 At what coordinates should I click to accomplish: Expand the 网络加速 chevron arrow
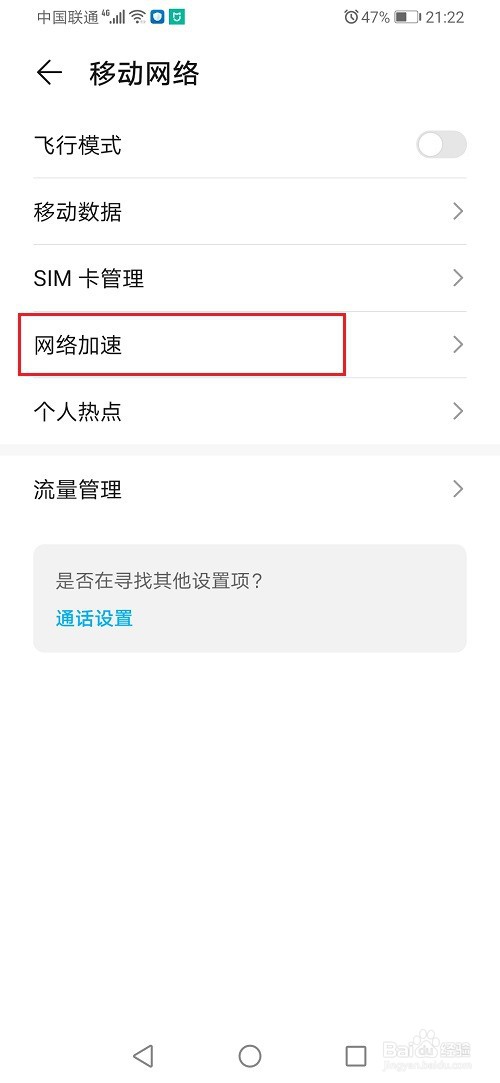click(457, 345)
